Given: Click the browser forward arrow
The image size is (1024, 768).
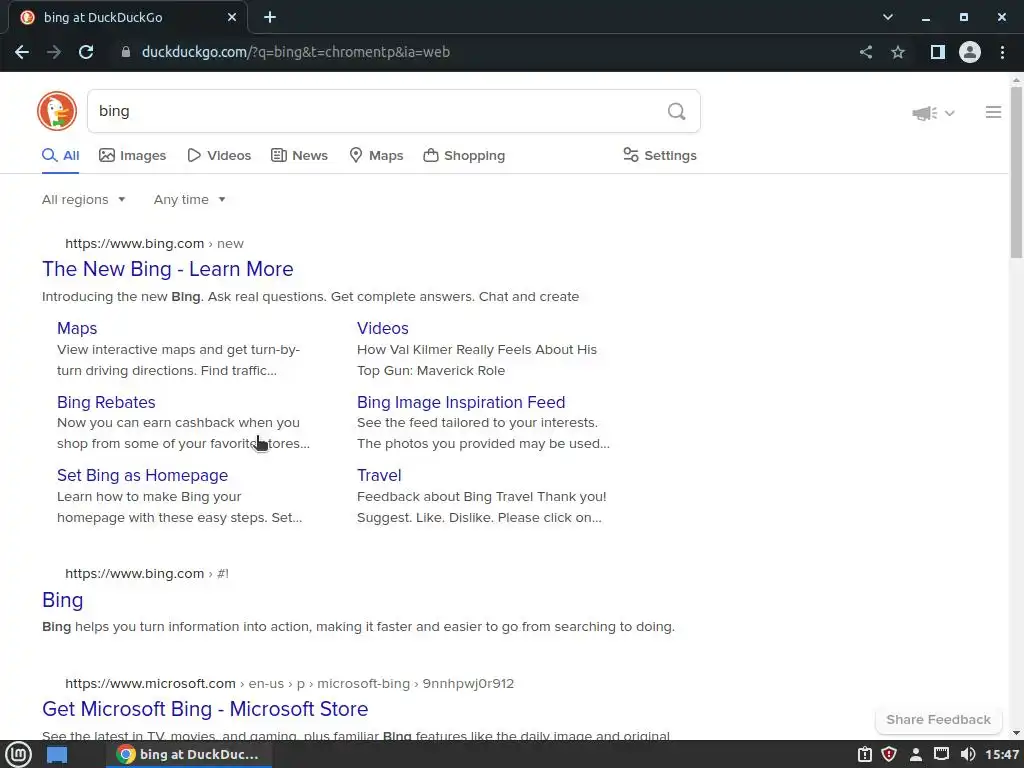Looking at the screenshot, I should tap(54, 52).
